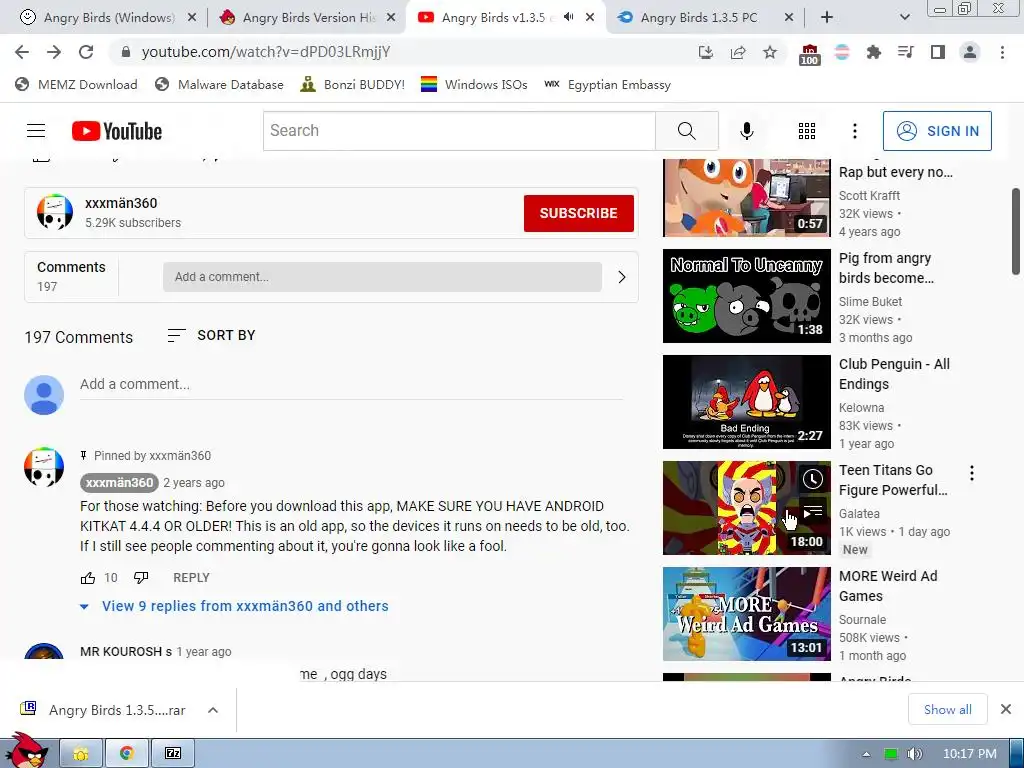Open a new browser tab
Screen dimensions: 1024x768
pyautogui.click(x=827, y=17)
